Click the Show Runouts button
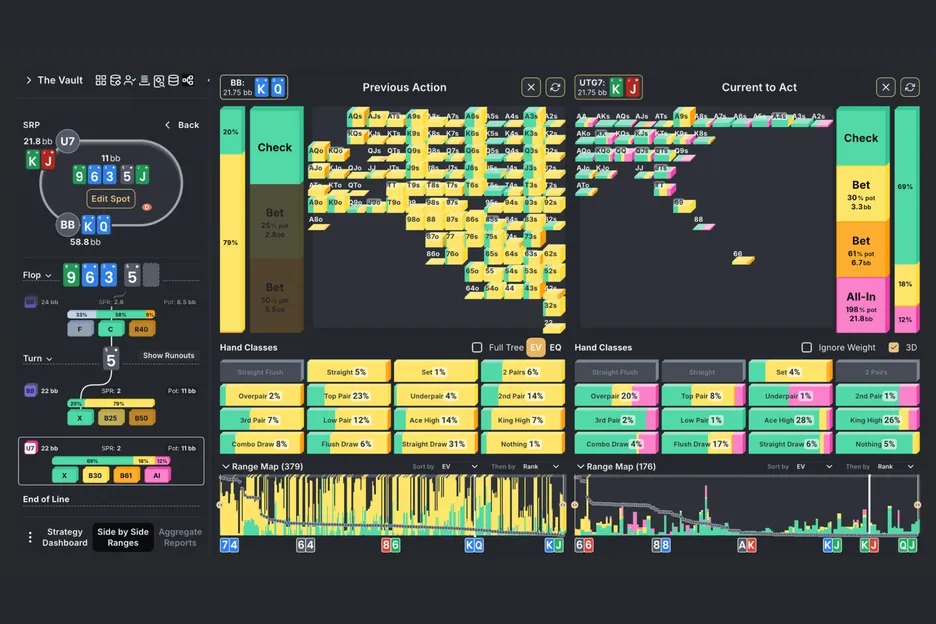Screen dimensions: 936x624 pyautogui.click(x=166, y=355)
